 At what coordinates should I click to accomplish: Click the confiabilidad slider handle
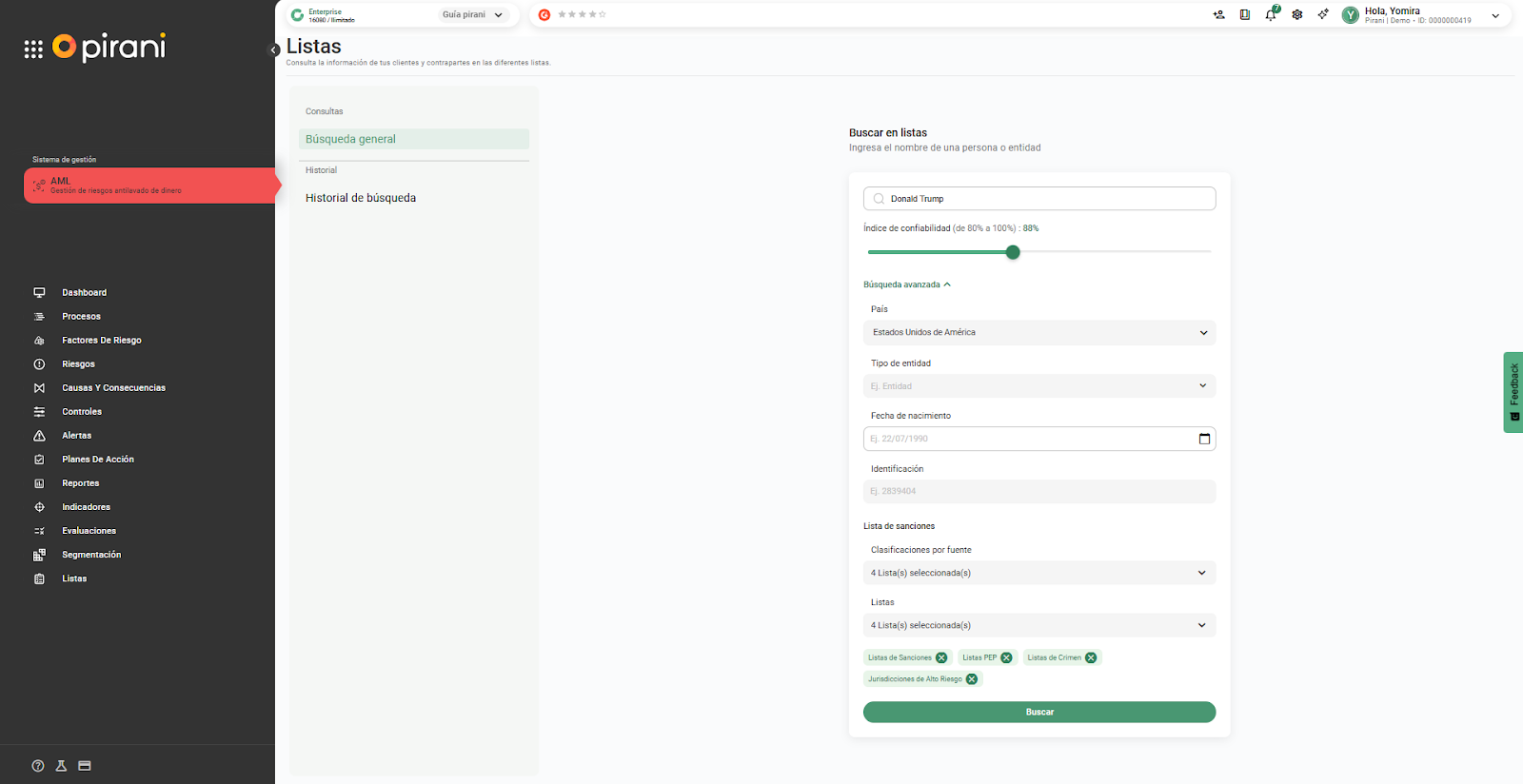point(1013,252)
